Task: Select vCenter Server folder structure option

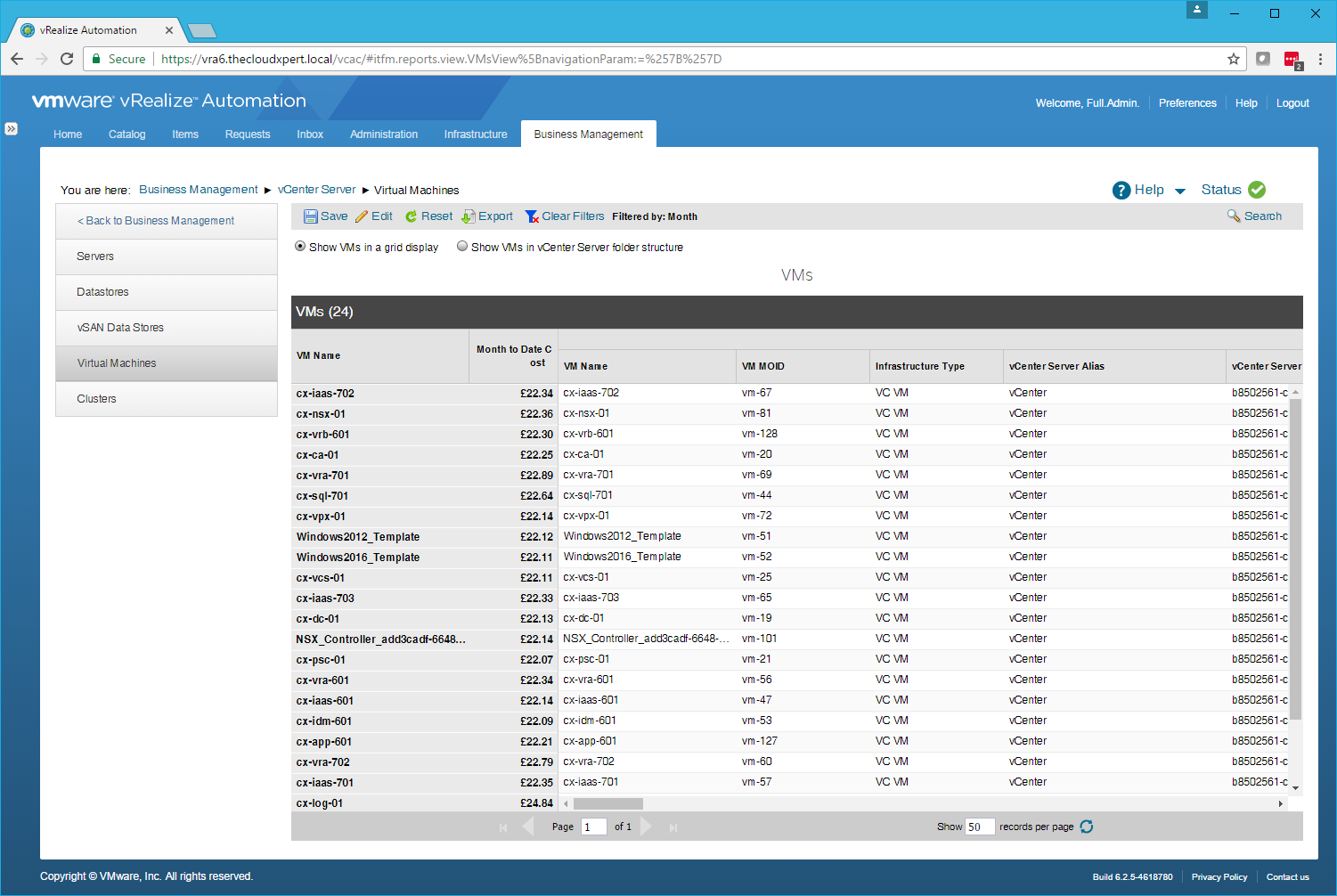Action: (462, 247)
